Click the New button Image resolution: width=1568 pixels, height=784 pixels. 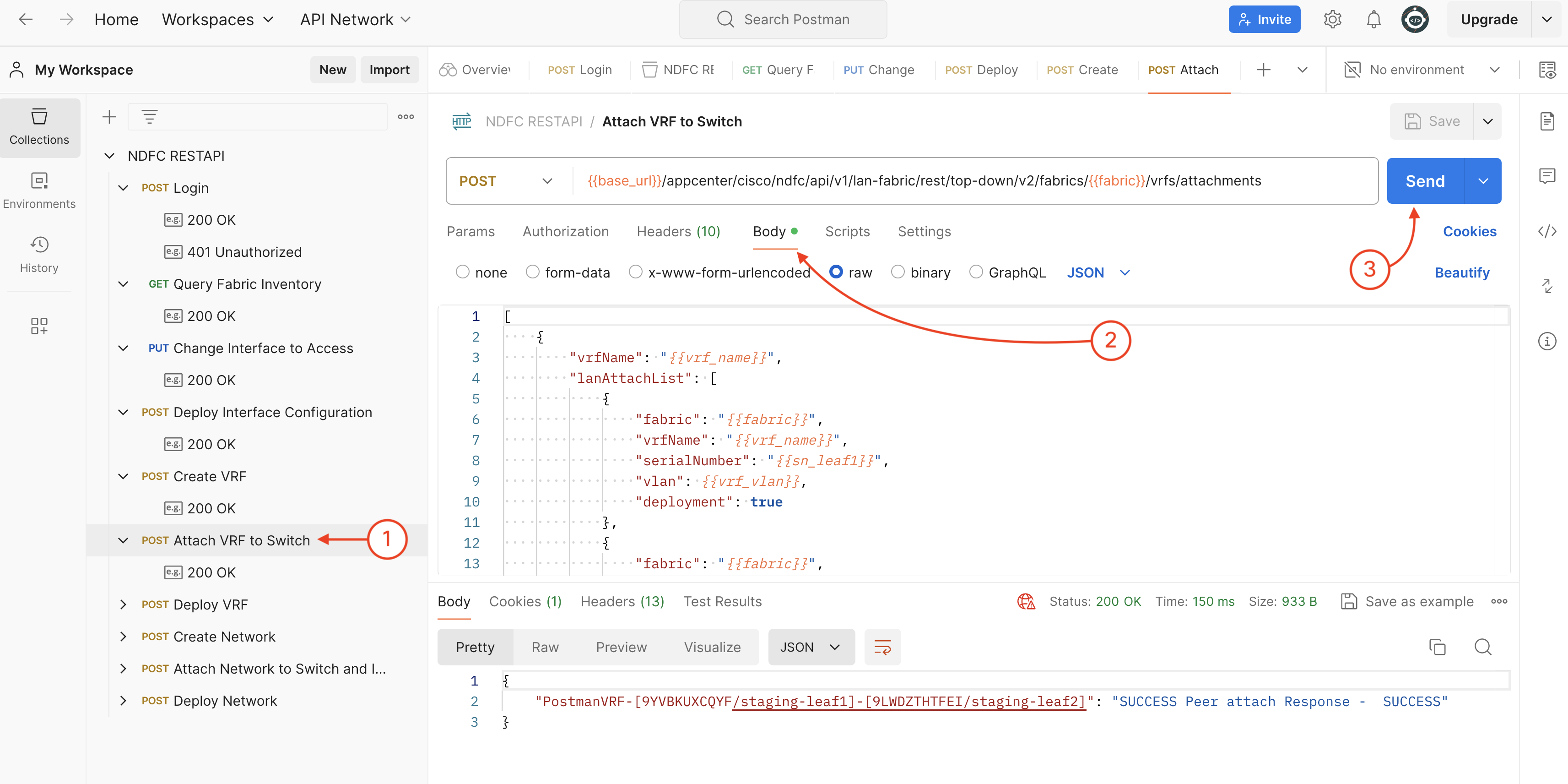click(332, 70)
